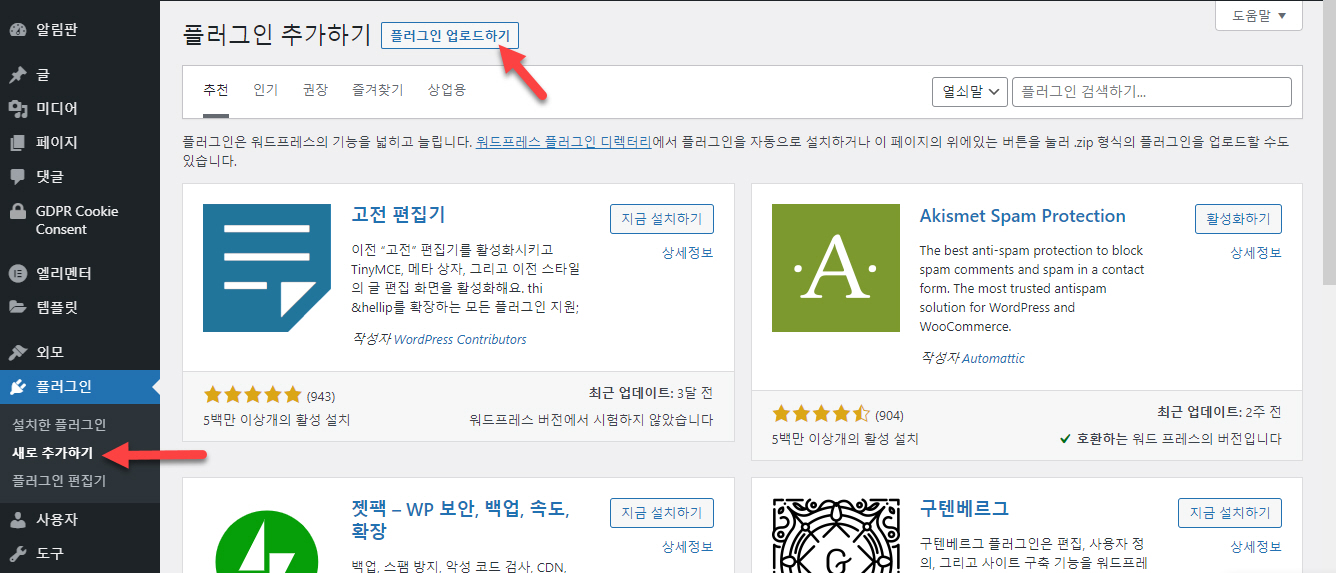Activate the Akismet Spam Protection plugin
Screen dimensions: 1336x573
pyautogui.click(x=1238, y=219)
